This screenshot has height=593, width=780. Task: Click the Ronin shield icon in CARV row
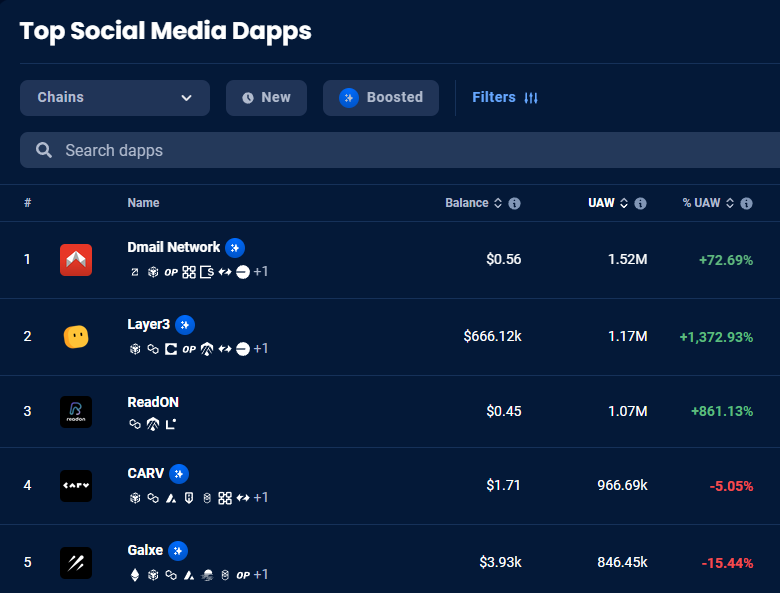click(189, 498)
